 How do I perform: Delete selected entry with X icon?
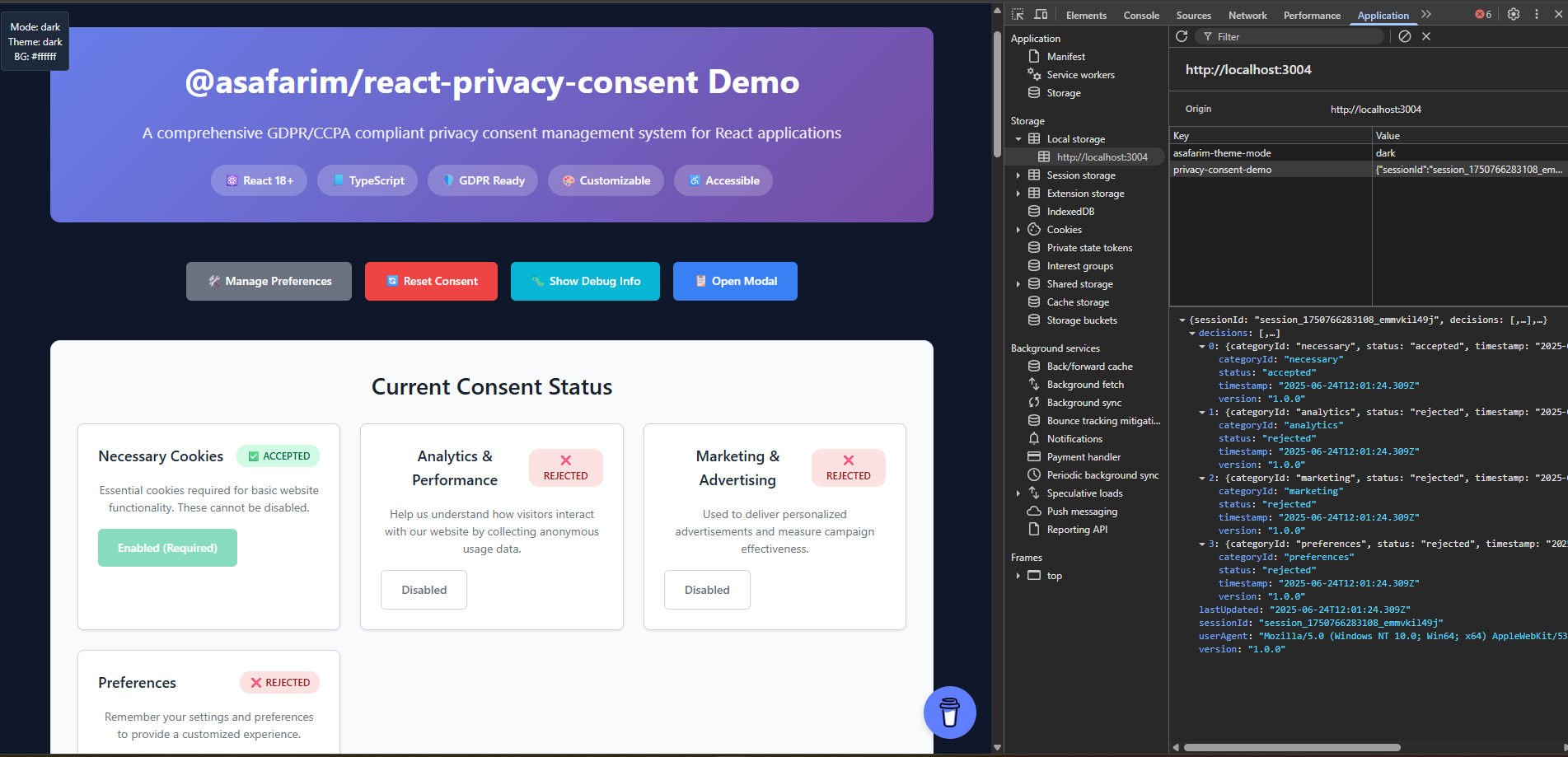point(1426,36)
